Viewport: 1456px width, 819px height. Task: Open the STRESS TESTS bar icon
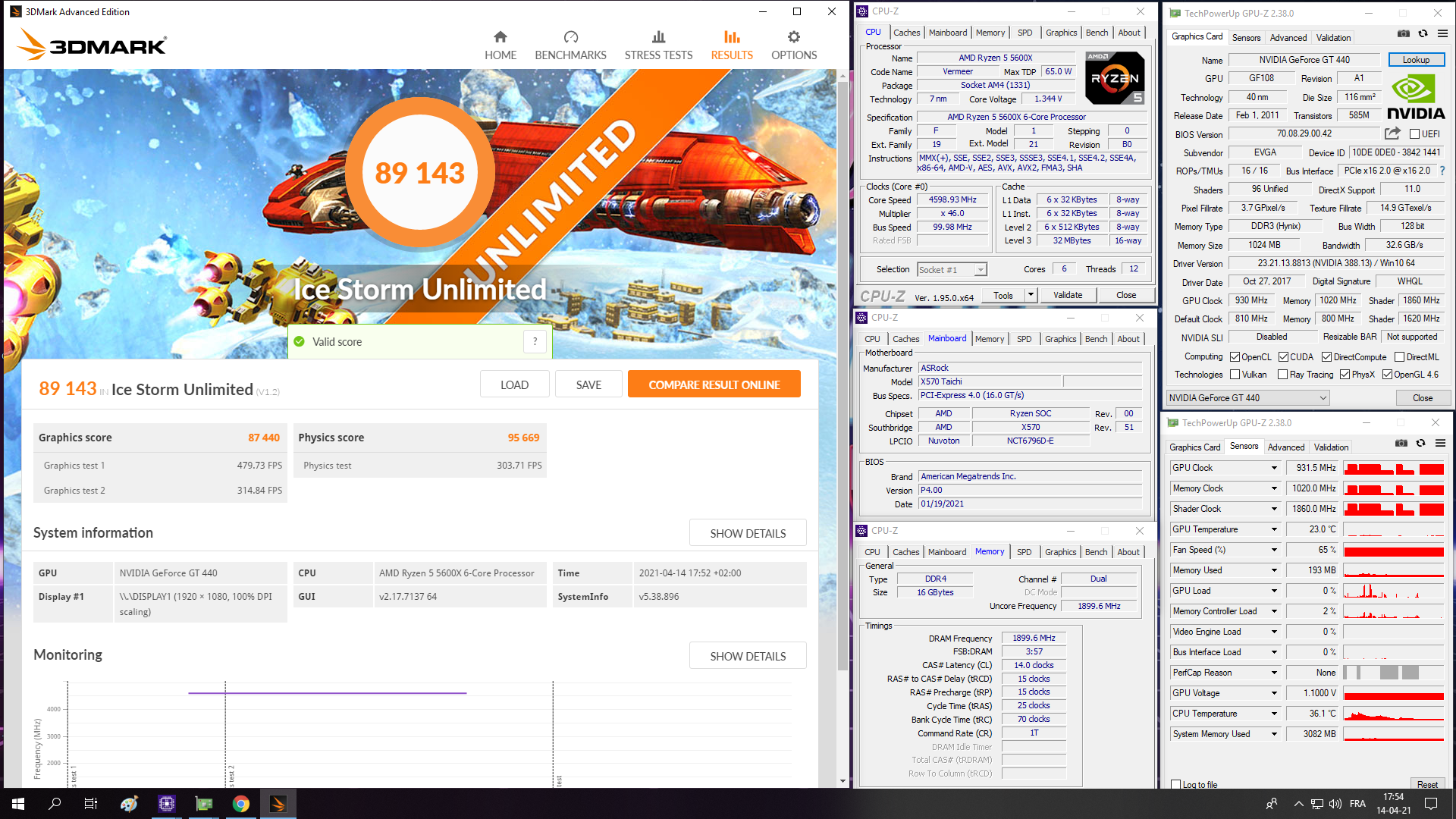click(x=658, y=37)
